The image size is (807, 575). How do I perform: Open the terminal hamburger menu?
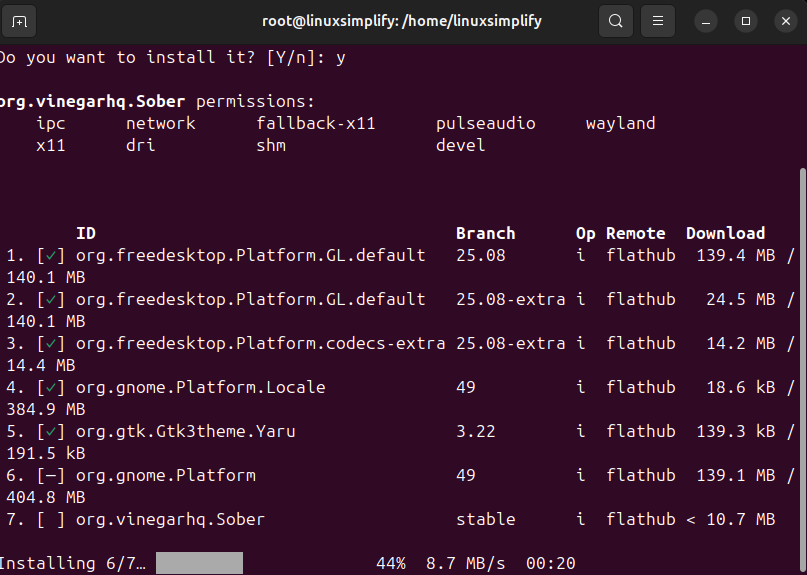click(658, 21)
